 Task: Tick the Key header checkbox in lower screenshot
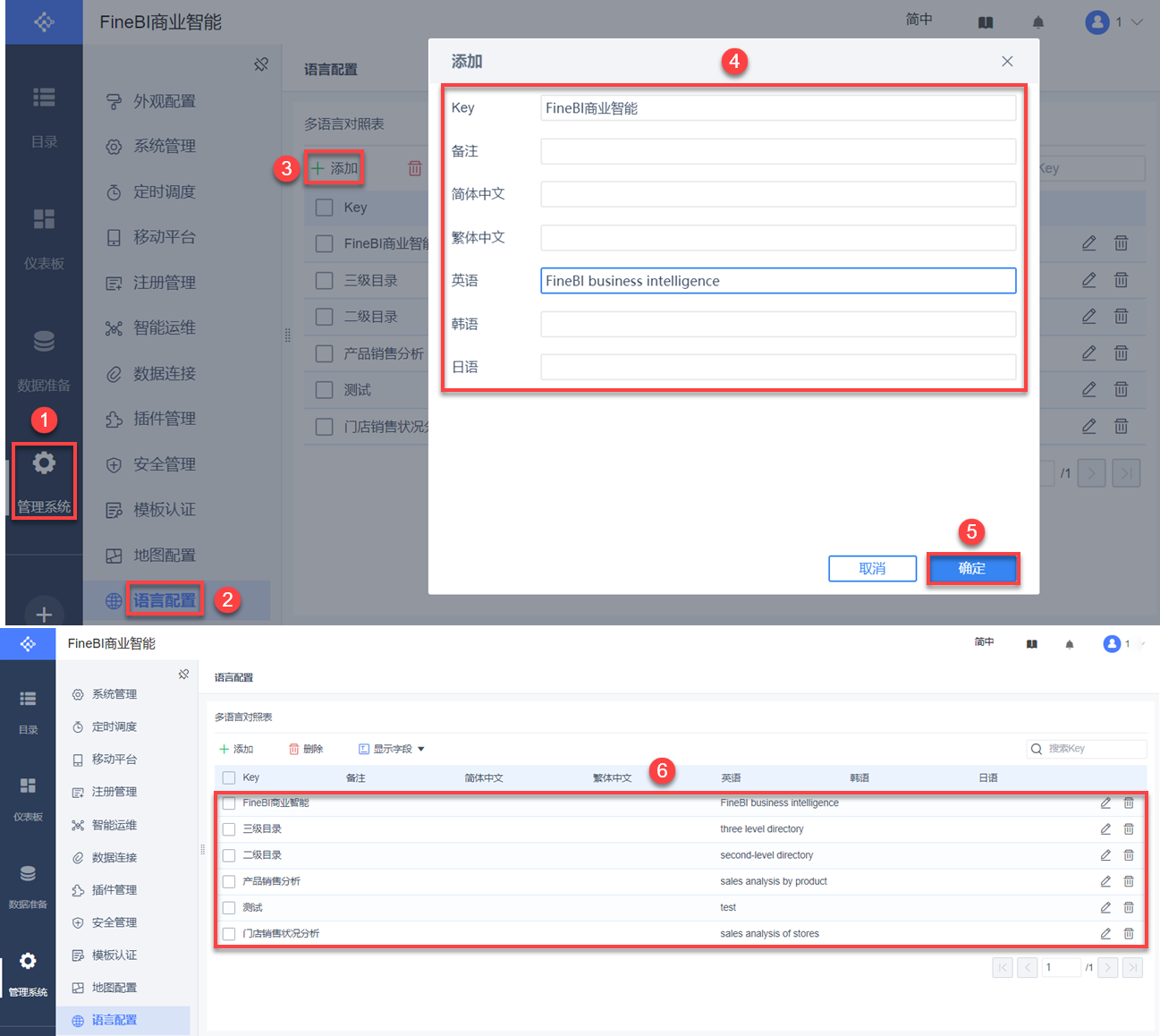tap(229, 777)
